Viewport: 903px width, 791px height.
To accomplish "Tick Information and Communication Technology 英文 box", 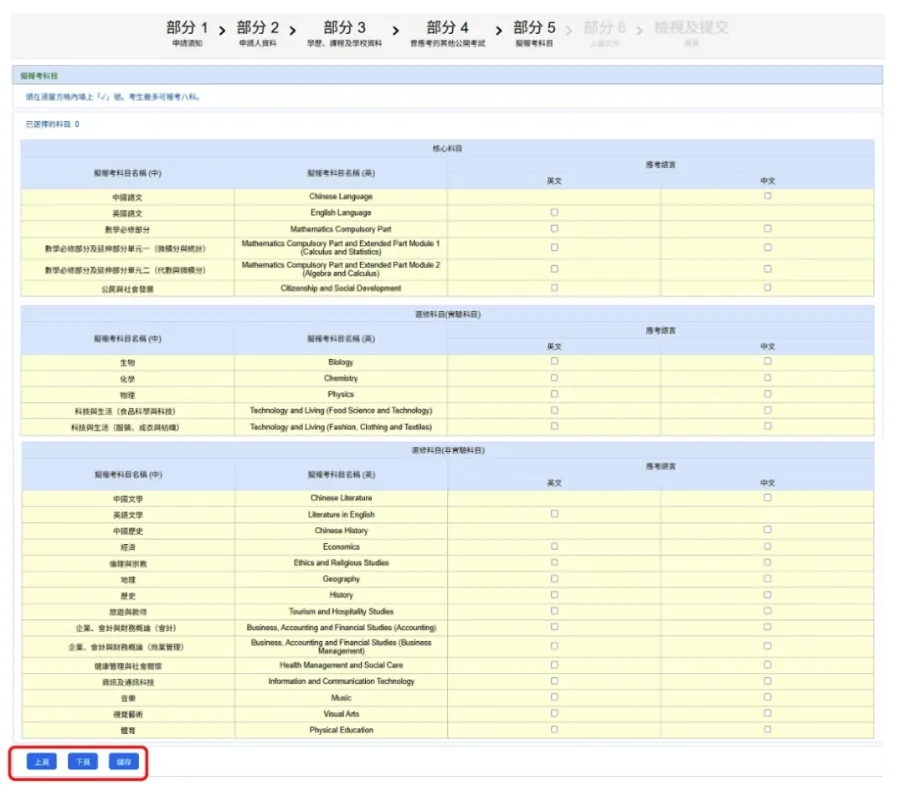I will click(x=554, y=680).
